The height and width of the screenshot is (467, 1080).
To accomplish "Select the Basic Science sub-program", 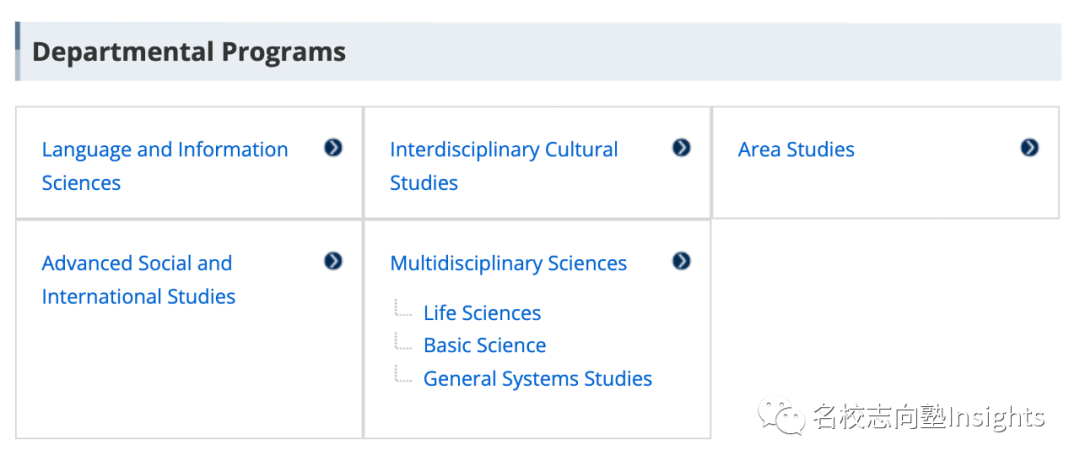I will point(485,346).
